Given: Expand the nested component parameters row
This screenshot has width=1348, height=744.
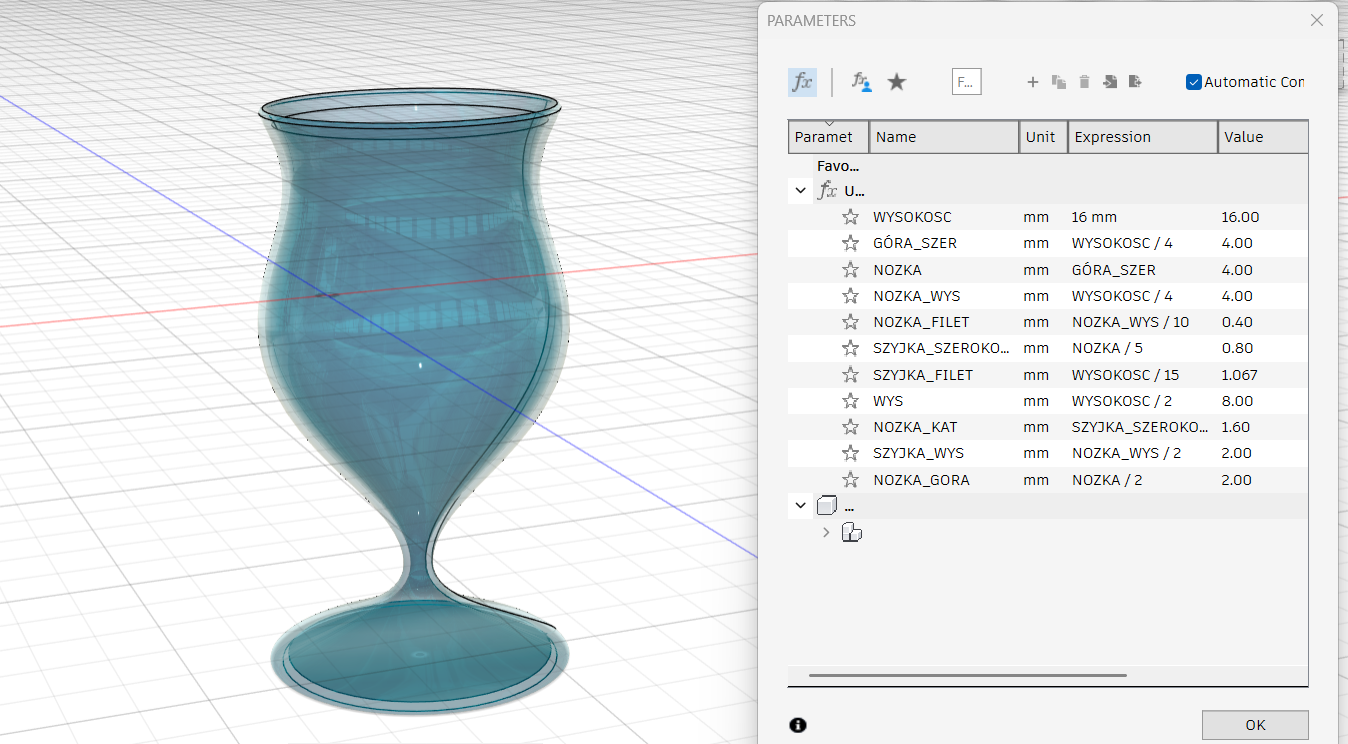Looking at the screenshot, I should click(x=826, y=532).
